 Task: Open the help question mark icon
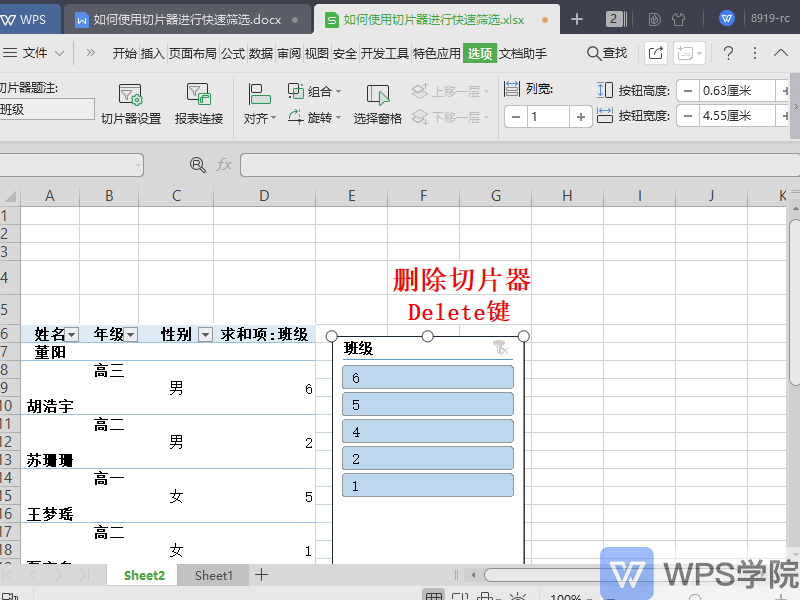point(729,53)
